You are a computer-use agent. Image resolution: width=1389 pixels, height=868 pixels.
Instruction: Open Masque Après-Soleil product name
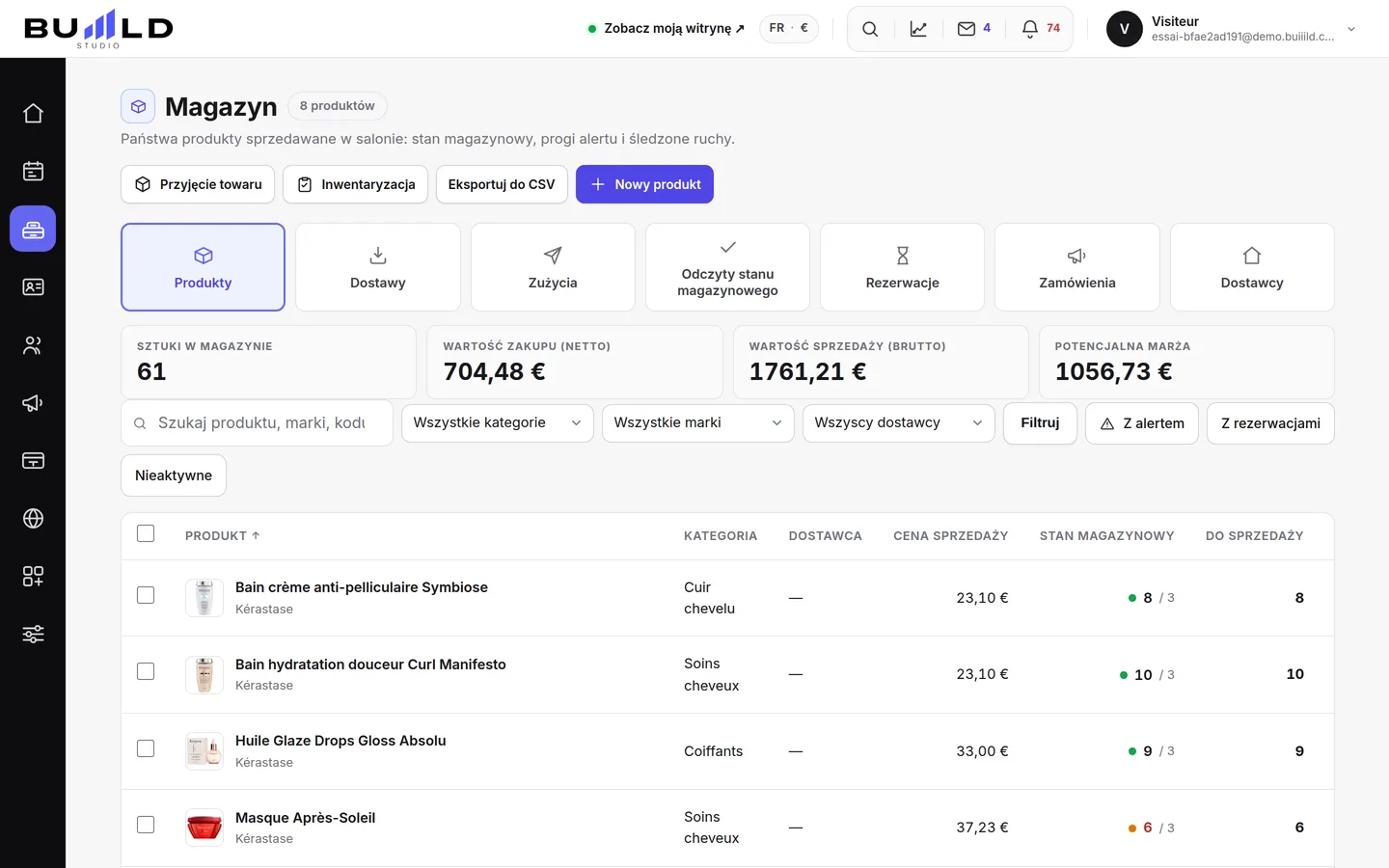click(x=305, y=818)
